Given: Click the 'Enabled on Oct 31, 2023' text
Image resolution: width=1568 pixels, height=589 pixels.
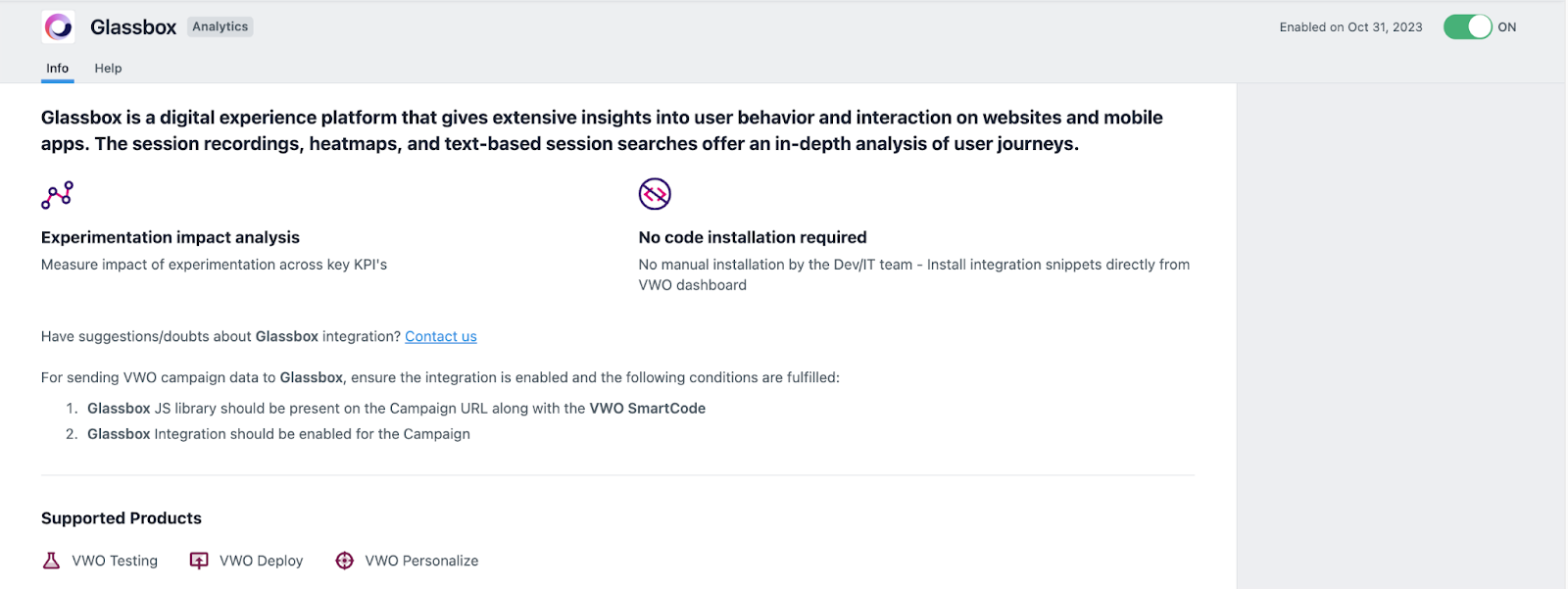Looking at the screenshot, I should 1350,27.
